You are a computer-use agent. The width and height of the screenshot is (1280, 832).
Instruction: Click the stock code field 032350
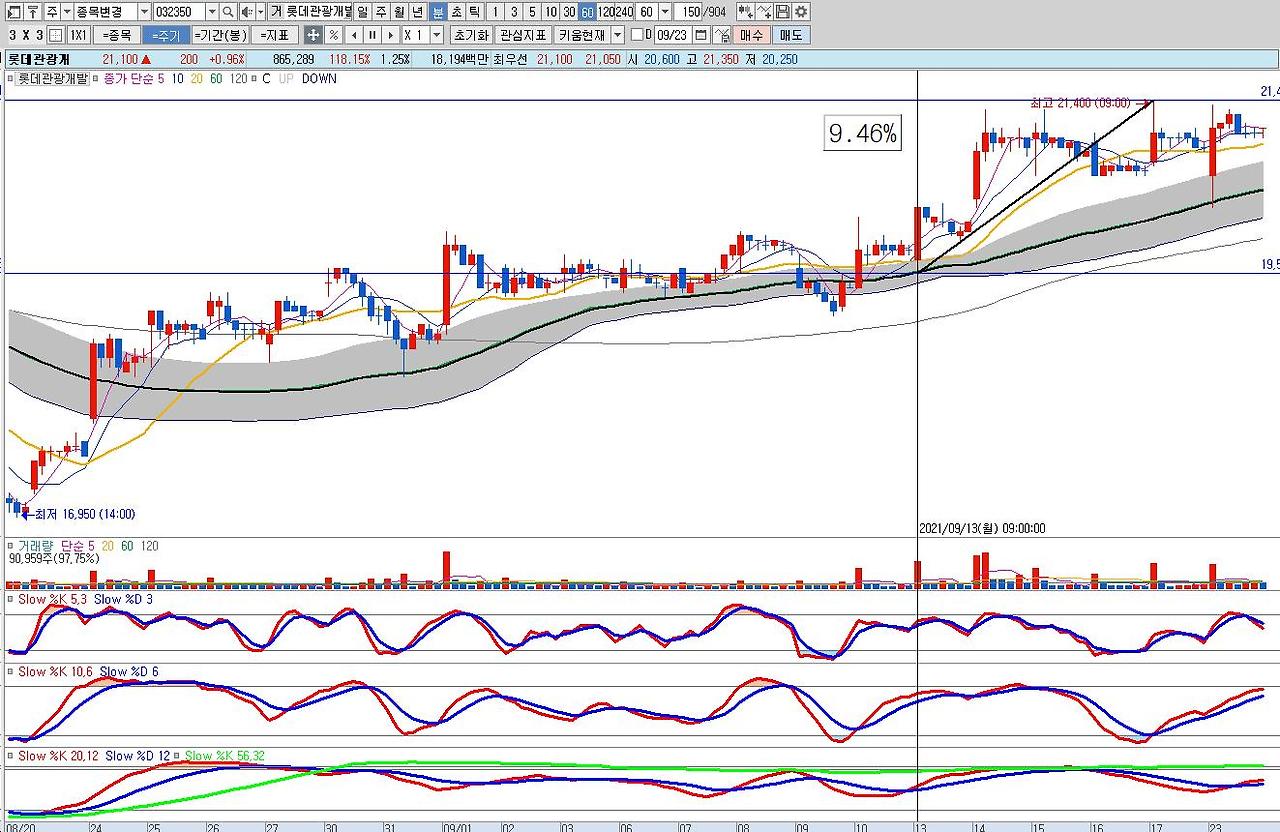178,12
